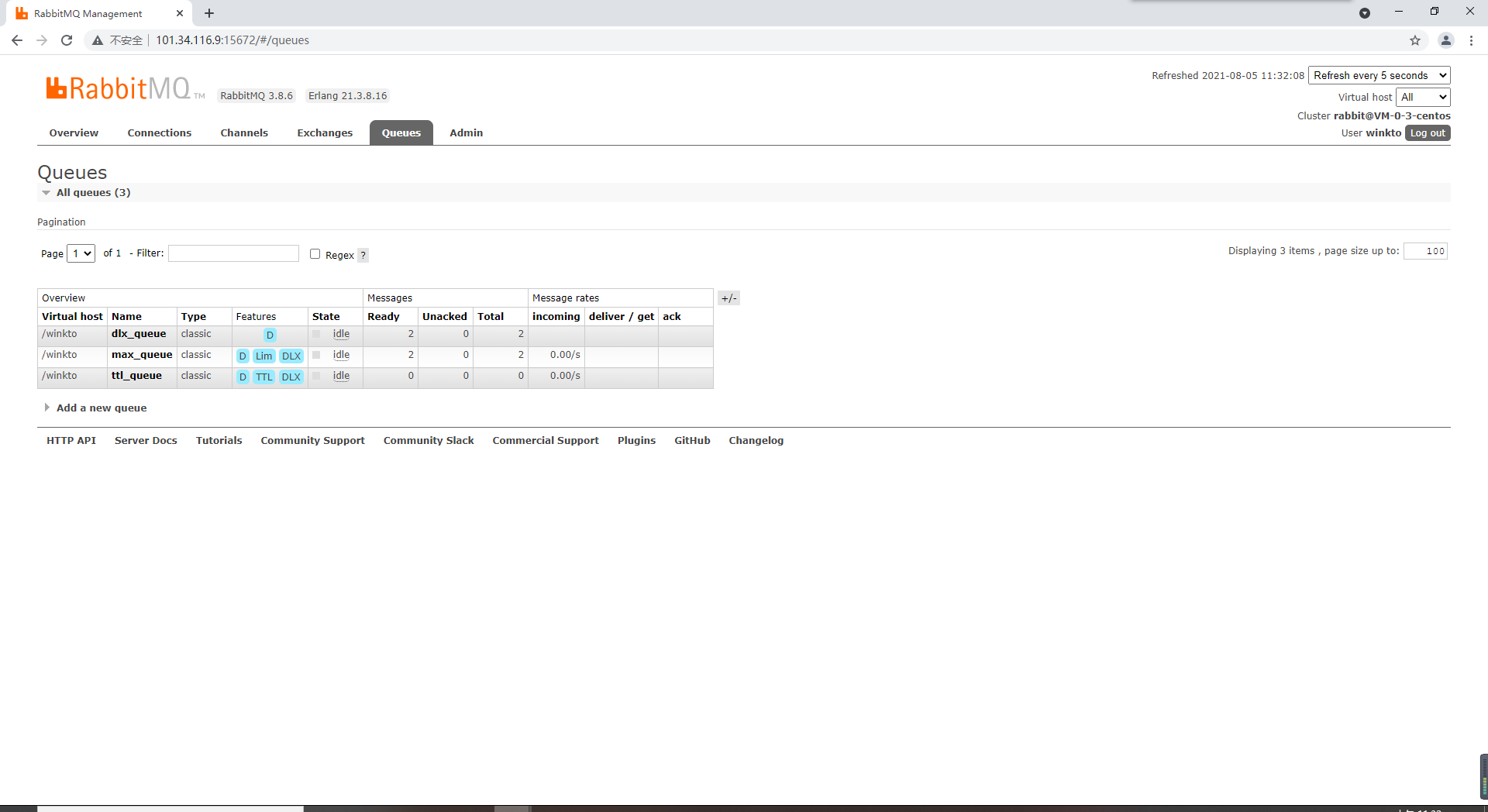Screen dimensions: 1488x812
Task: Sort the table by Virtual host column
Action: 72,317
